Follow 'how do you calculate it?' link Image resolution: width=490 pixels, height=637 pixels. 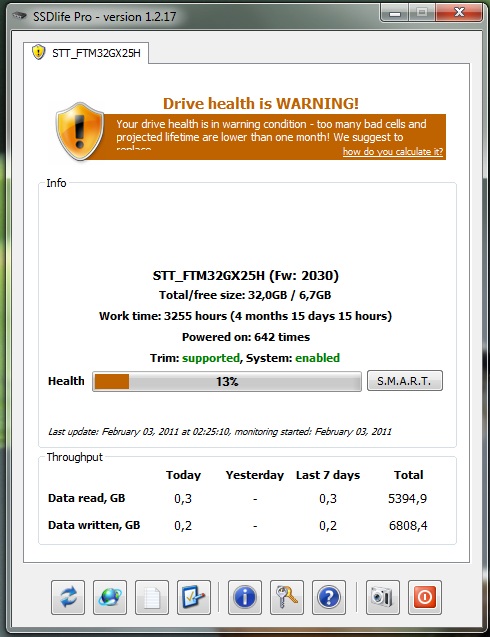tap(392, 152)
